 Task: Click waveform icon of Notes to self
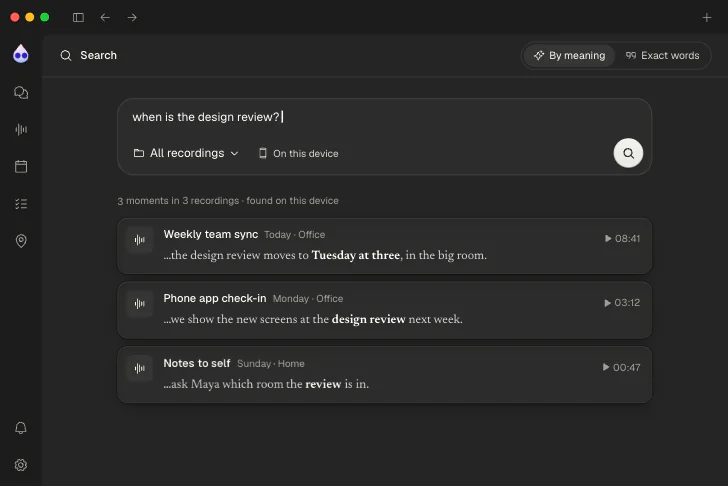click(x=140, y=369)
